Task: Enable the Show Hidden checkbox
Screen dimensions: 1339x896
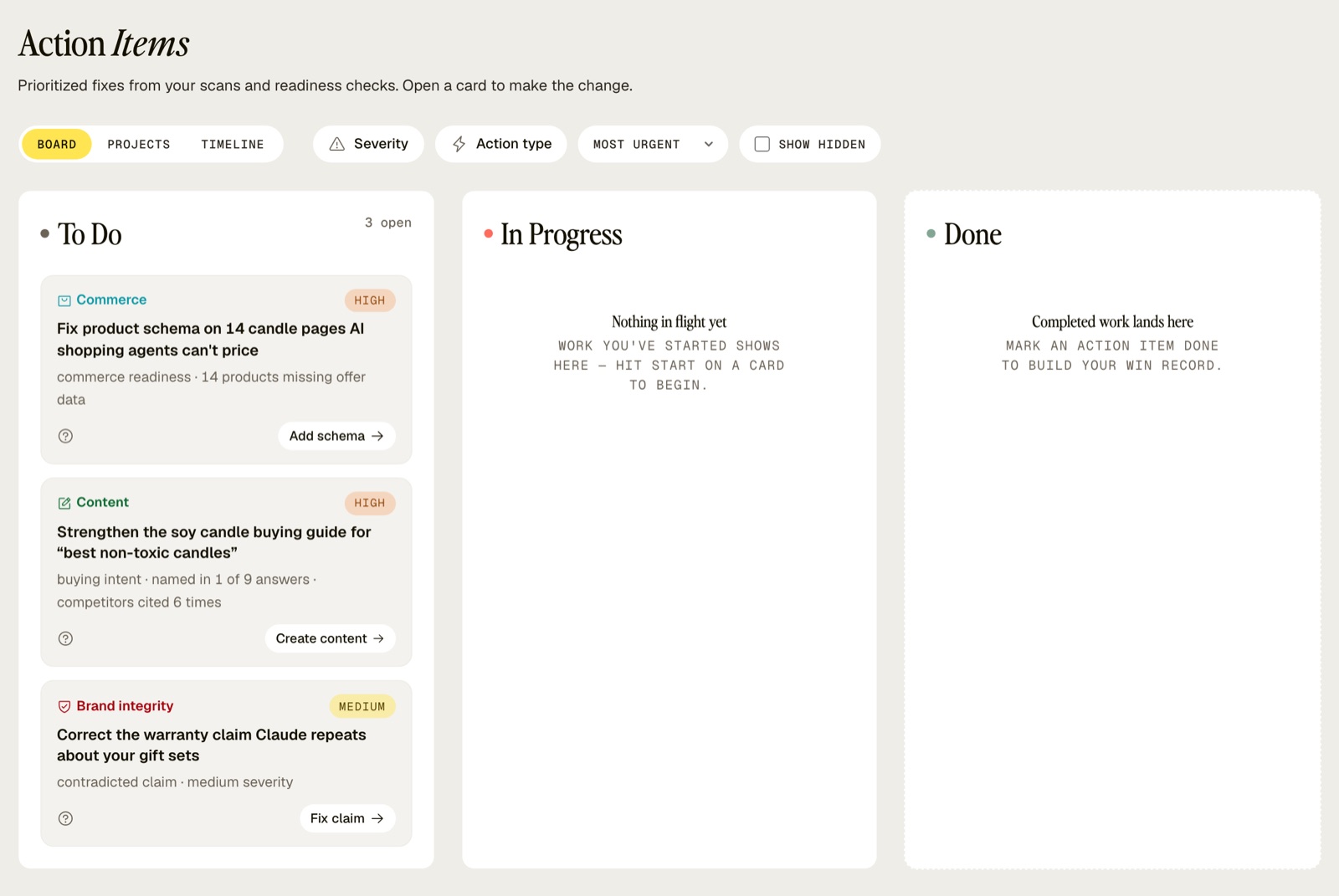Action: point(762,144)
